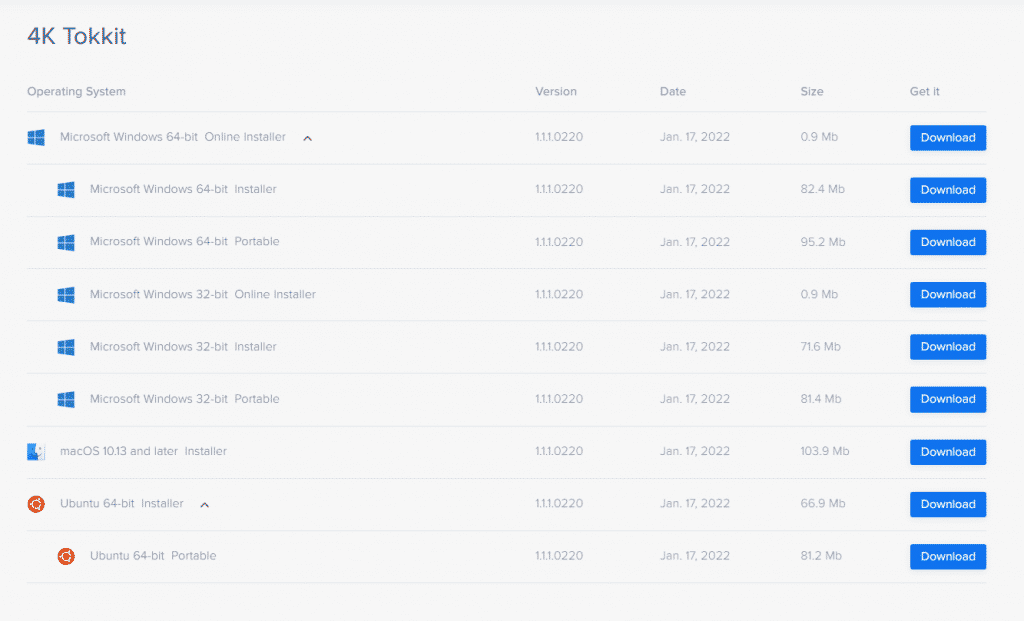Click the 95.2 Mb size value
The image size is (1024, 621).
(x=823, y=242)
